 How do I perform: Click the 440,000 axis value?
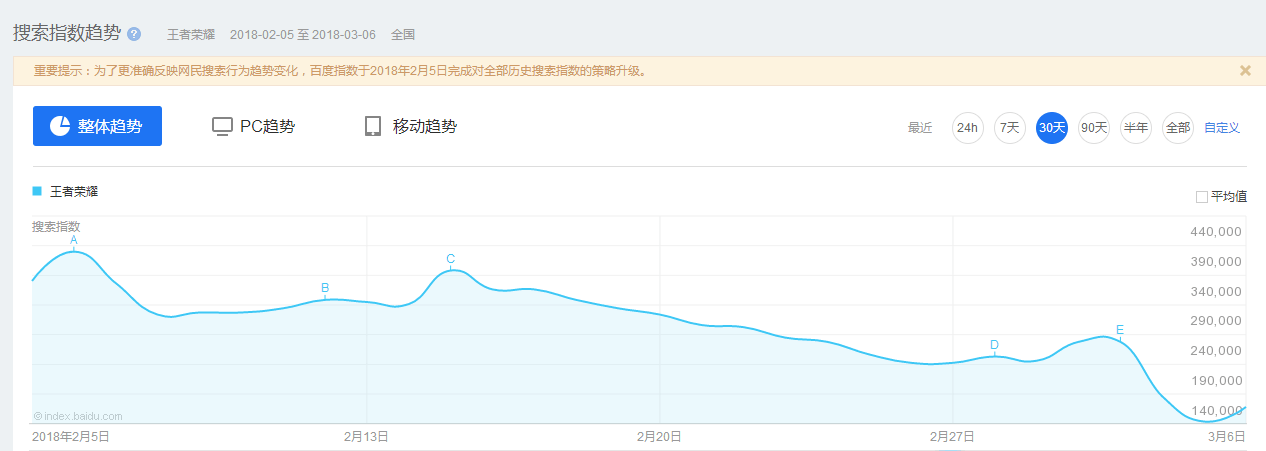(1217, 232)
